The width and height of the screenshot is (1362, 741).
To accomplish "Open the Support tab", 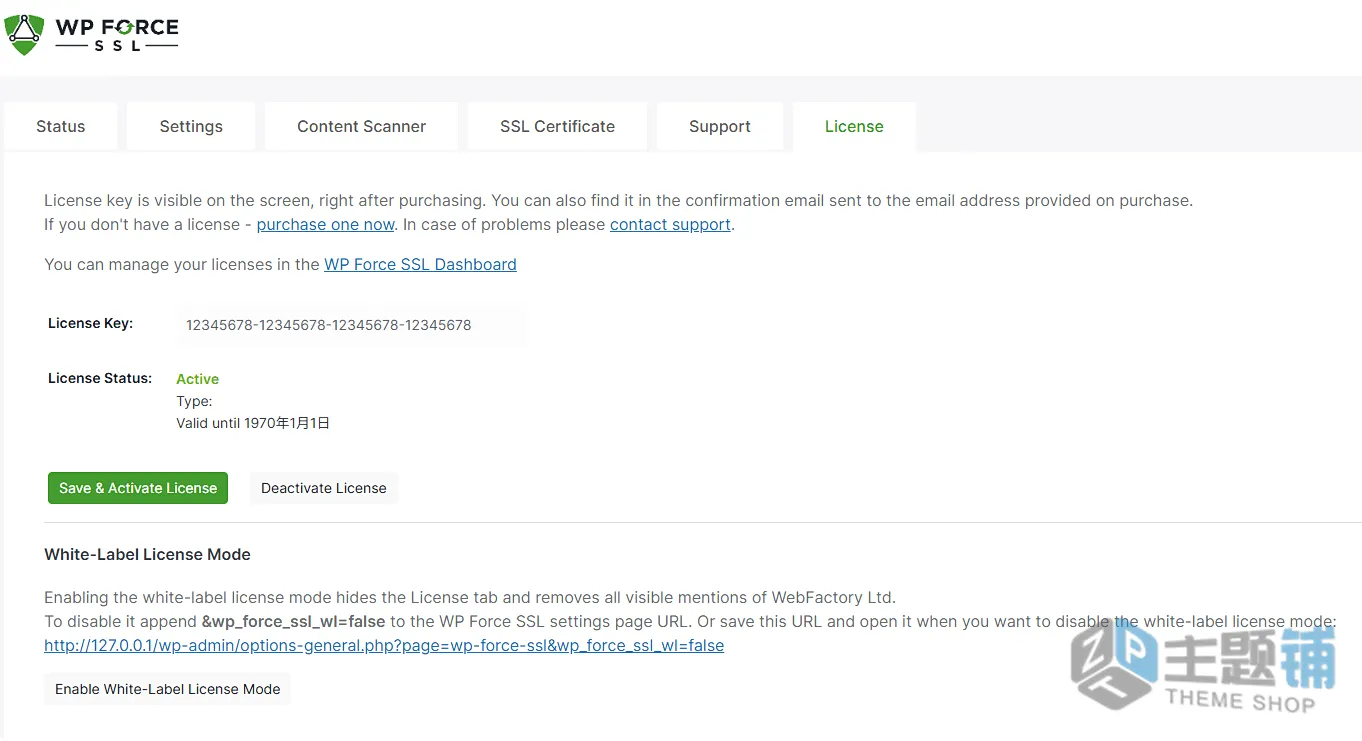I will (x=720, y=126).
